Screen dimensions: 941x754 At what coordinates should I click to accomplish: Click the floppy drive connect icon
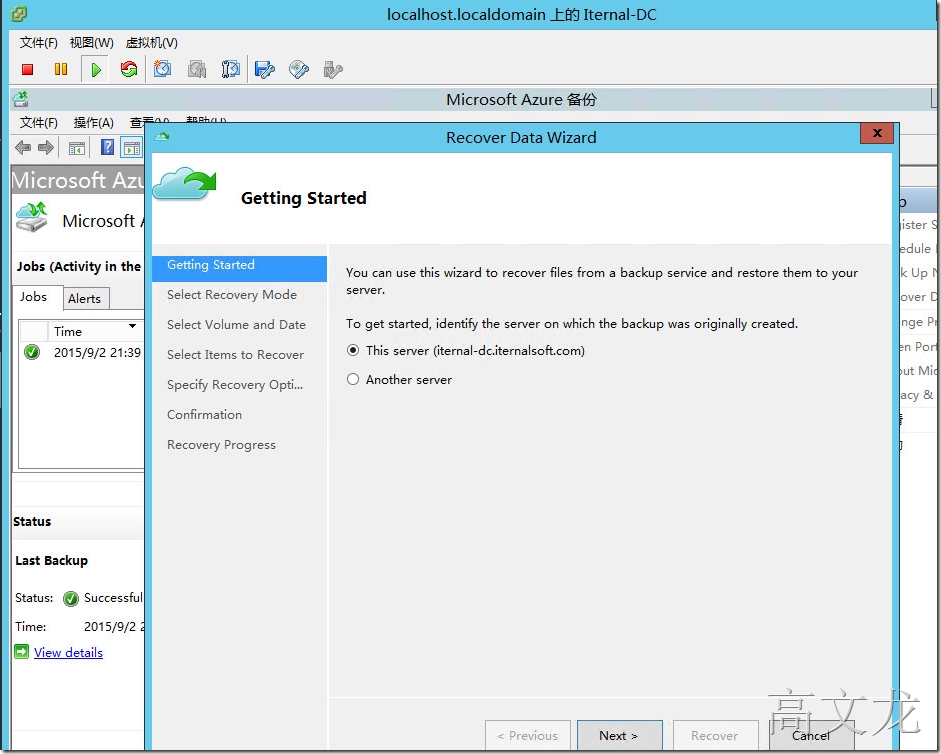pyautogui.click(x=264, y=70)
